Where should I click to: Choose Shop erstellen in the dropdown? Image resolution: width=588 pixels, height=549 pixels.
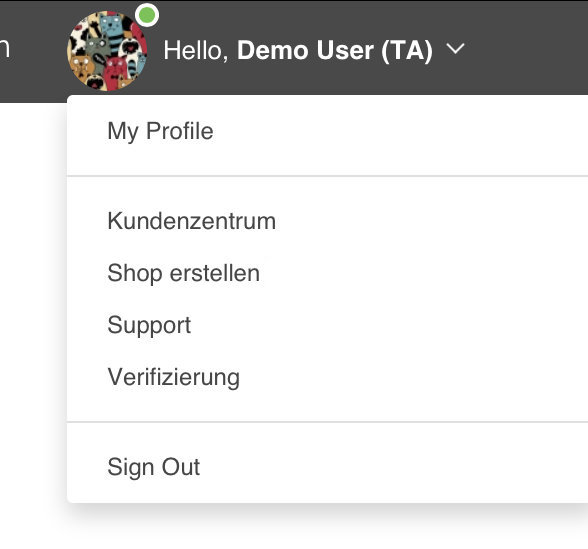pos(183,273)
